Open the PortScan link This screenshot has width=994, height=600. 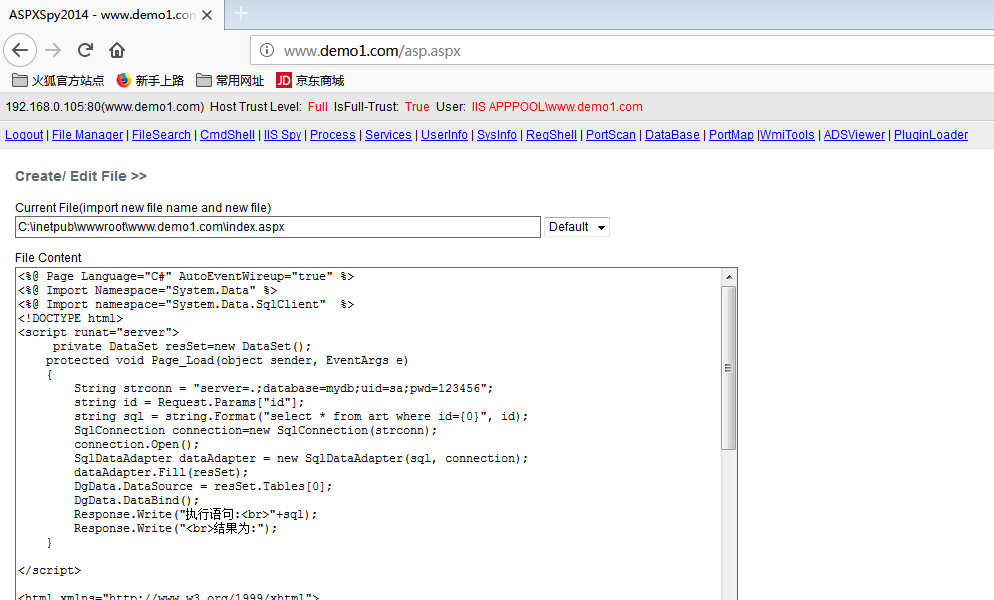coord(610,134)
